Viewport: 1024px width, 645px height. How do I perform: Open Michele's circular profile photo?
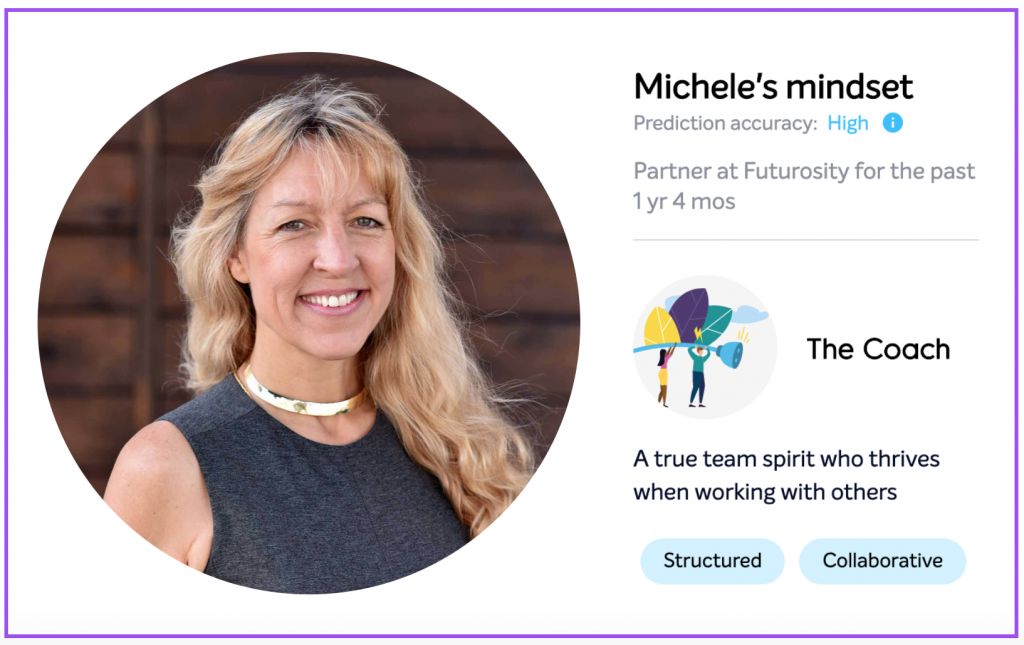(309, 323)
